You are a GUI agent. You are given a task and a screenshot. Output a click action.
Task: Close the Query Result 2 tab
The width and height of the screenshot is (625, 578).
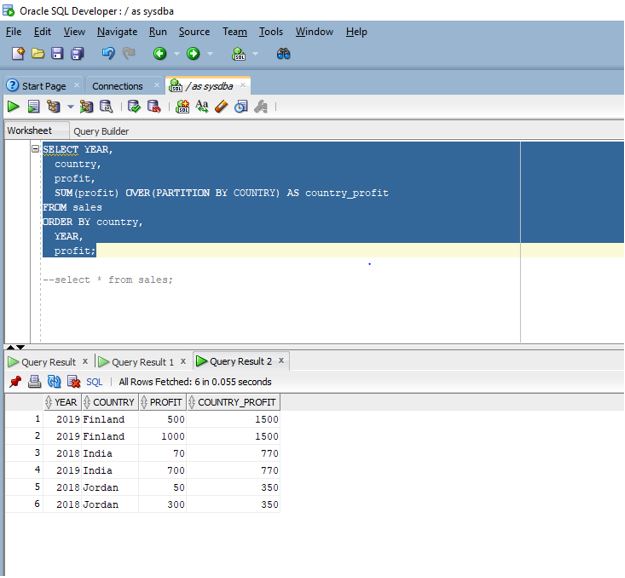pos(281,361)
